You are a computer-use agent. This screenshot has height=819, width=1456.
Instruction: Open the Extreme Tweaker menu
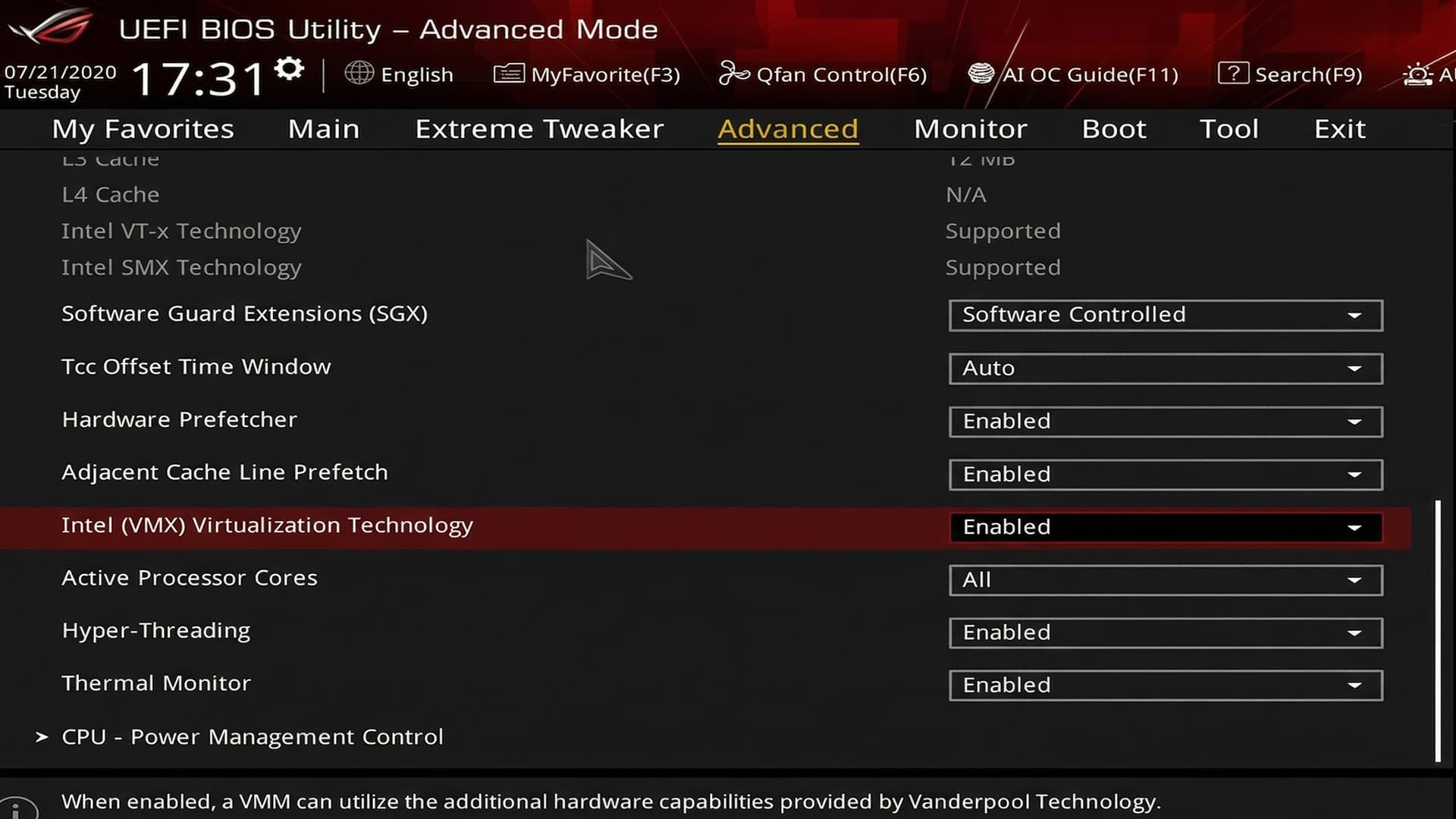tap(538, 129)
